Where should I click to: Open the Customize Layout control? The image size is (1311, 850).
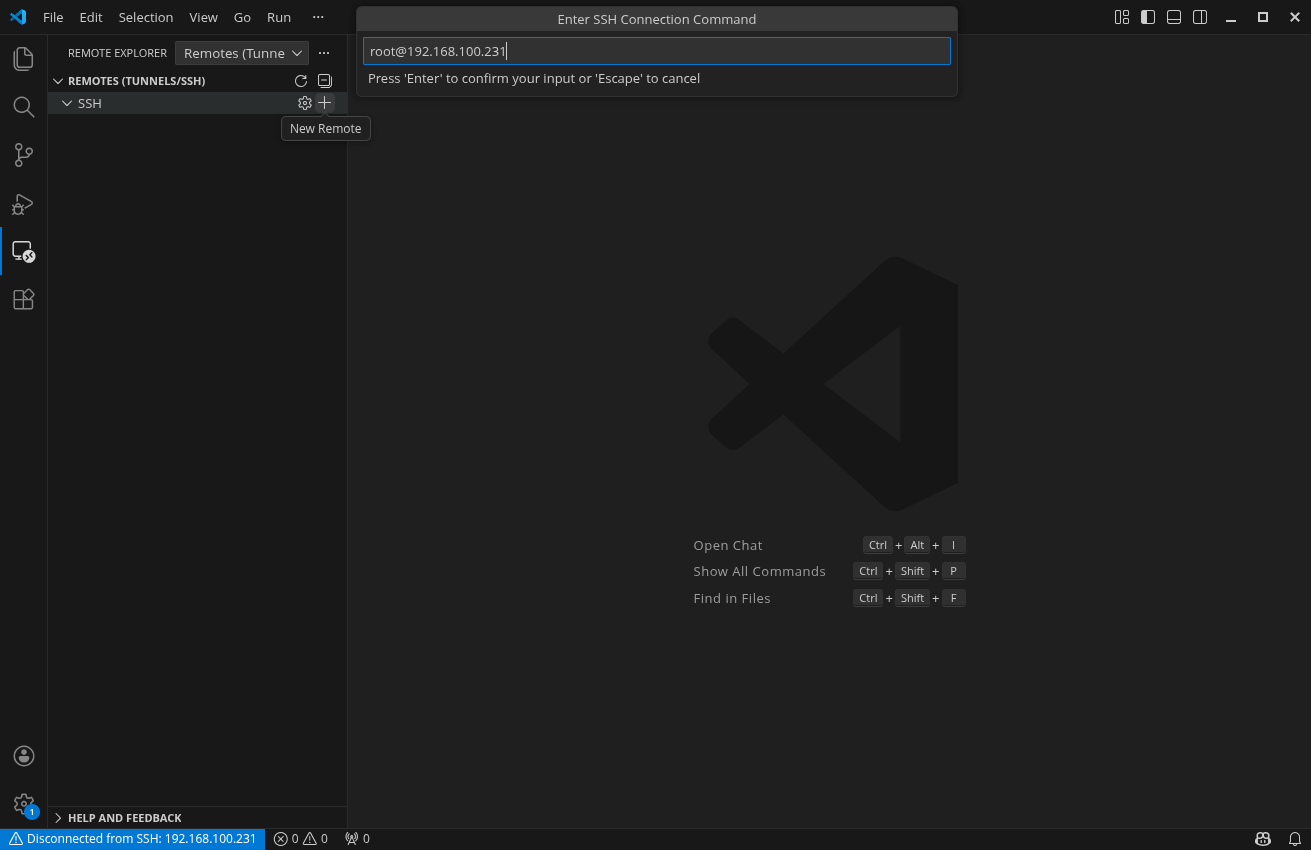[x=1120, y=17]
